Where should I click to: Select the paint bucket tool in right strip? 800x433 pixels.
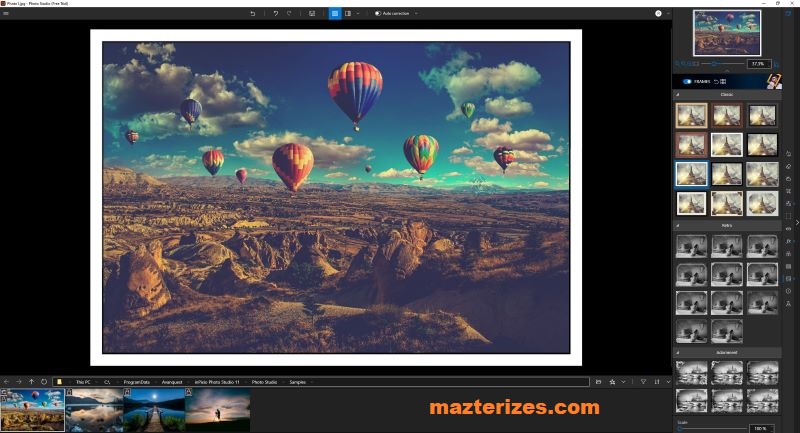click(788, 154)
